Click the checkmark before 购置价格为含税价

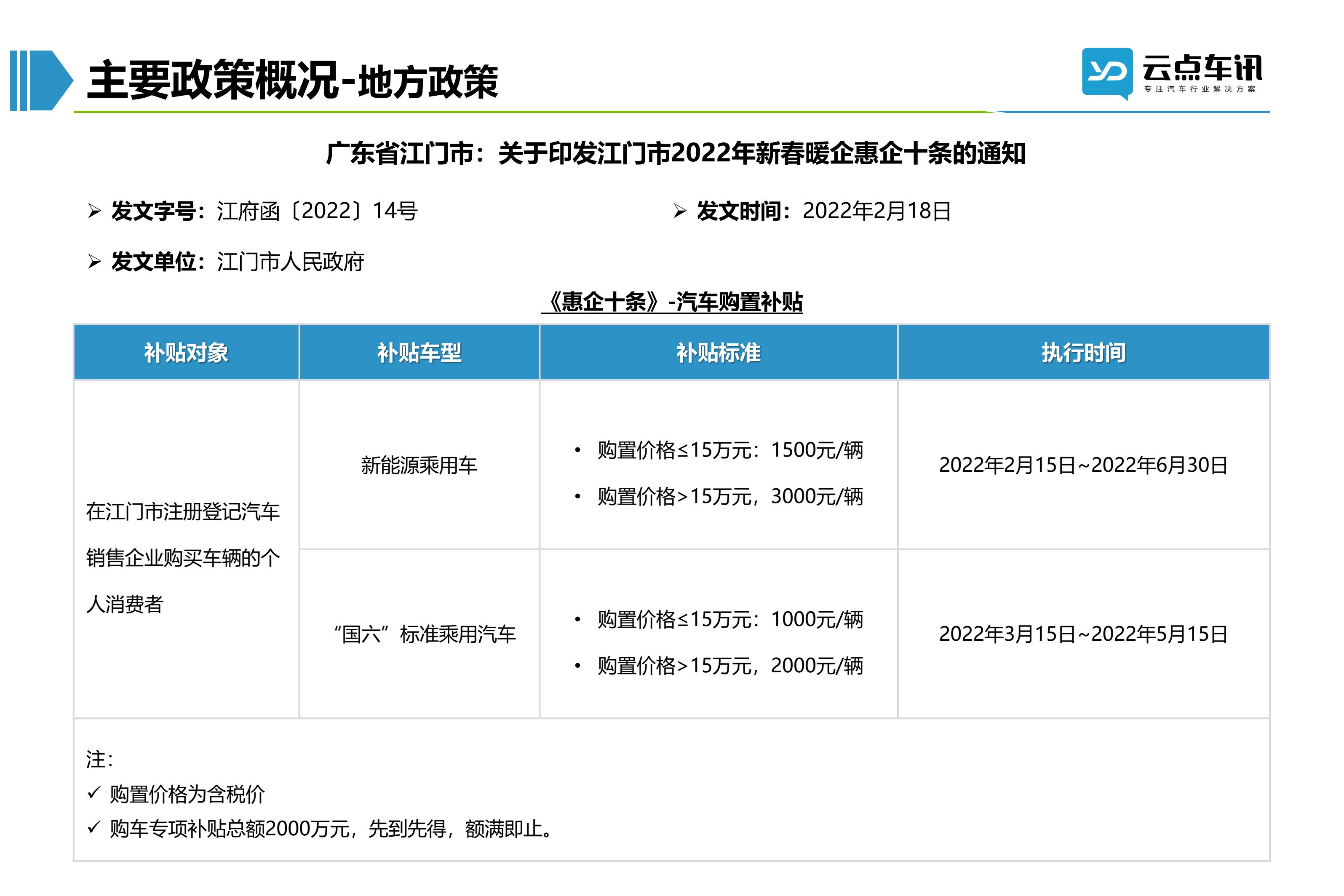(94, 793)
